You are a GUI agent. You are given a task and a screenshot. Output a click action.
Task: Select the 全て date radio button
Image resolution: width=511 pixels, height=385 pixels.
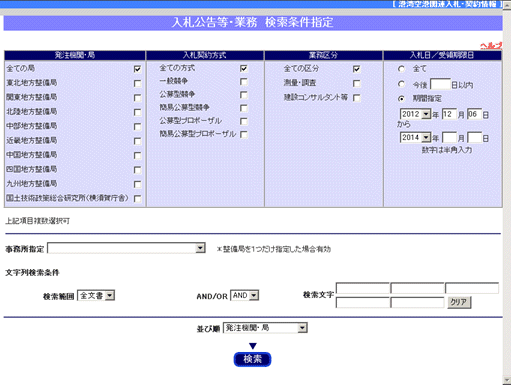click(402, 69)
